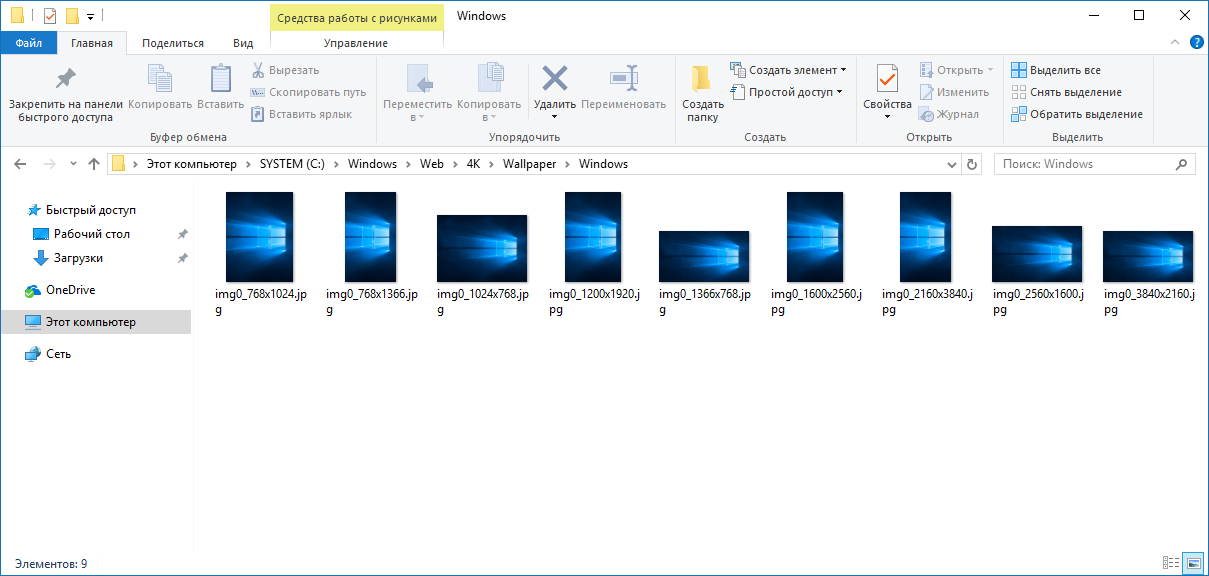Screen dimensions: 1209x576
Task: Create a folder with Создать папку
Action: (x=703, y=93)
